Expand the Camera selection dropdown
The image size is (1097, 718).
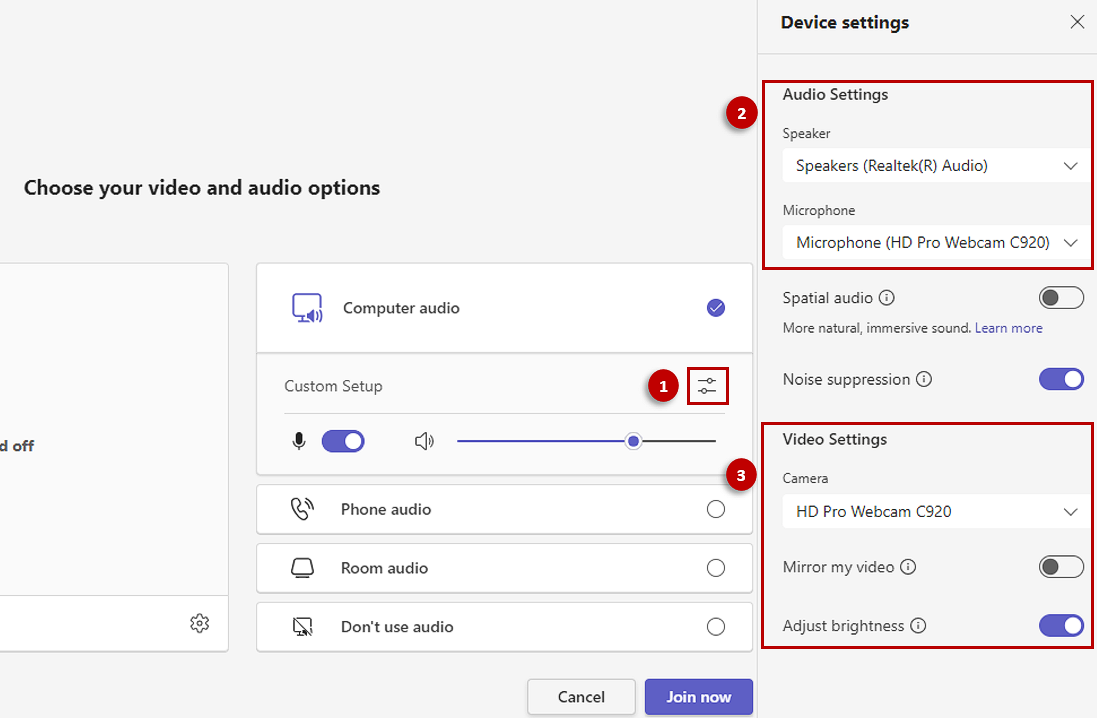point(935,511)
